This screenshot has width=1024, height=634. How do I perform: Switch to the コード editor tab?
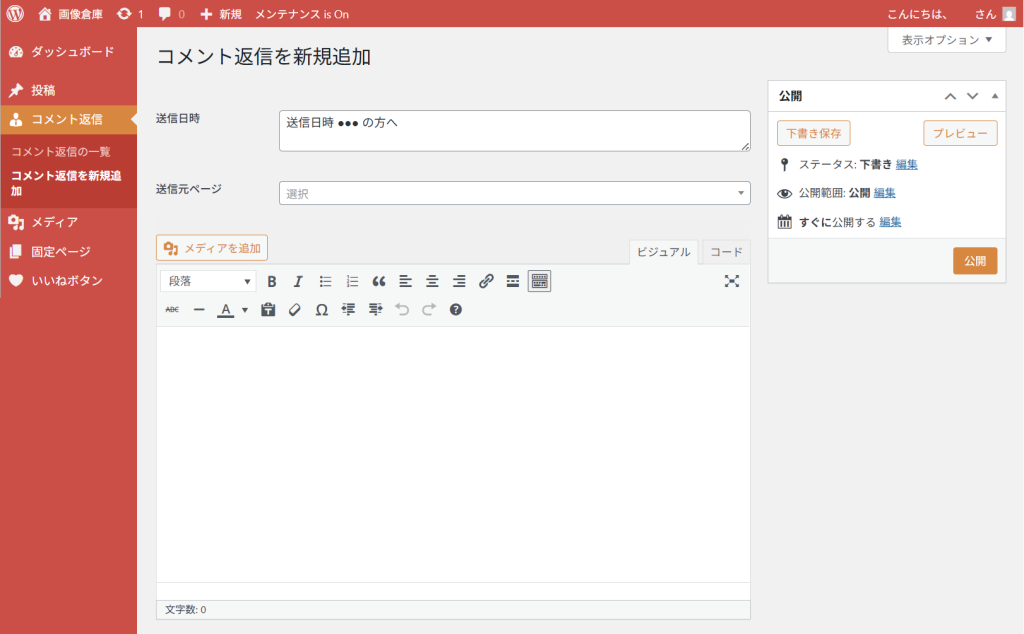click(x=726, y=252)
